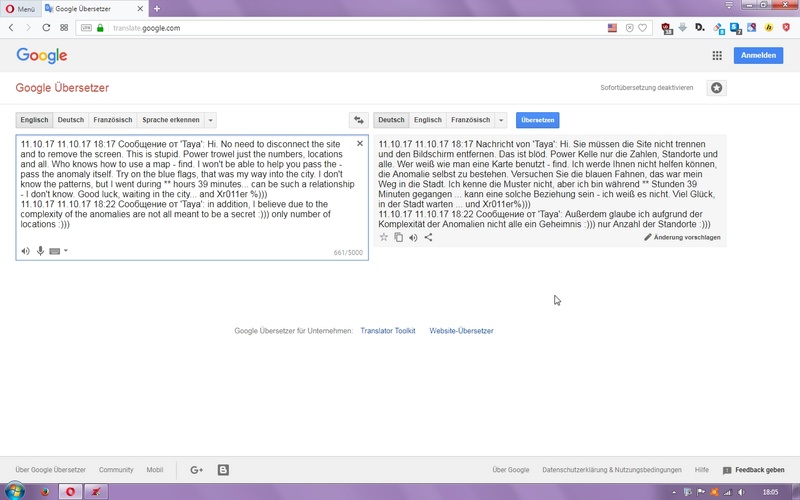Open the uBlock Origin extension

tap(666, 28)
